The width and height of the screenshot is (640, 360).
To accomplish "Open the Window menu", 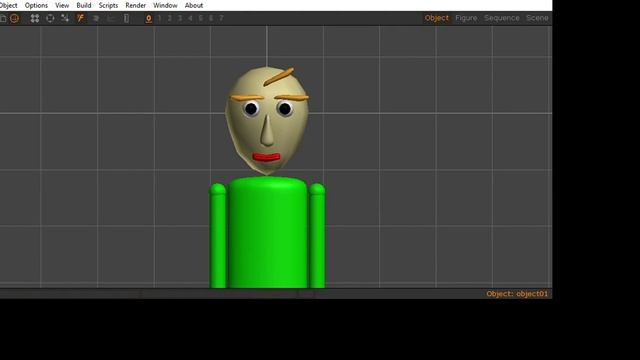I will 165,5.
